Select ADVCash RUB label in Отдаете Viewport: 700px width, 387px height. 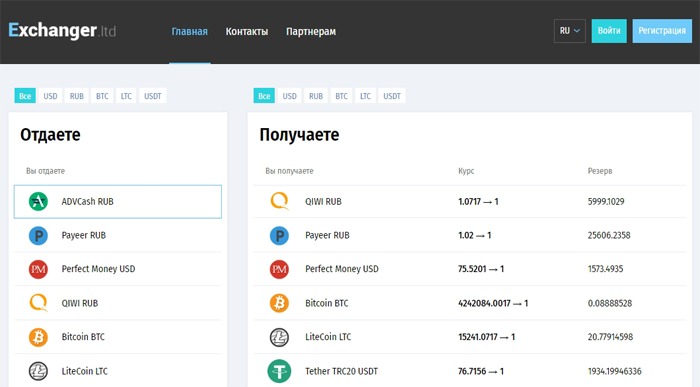tap(88, 202)
